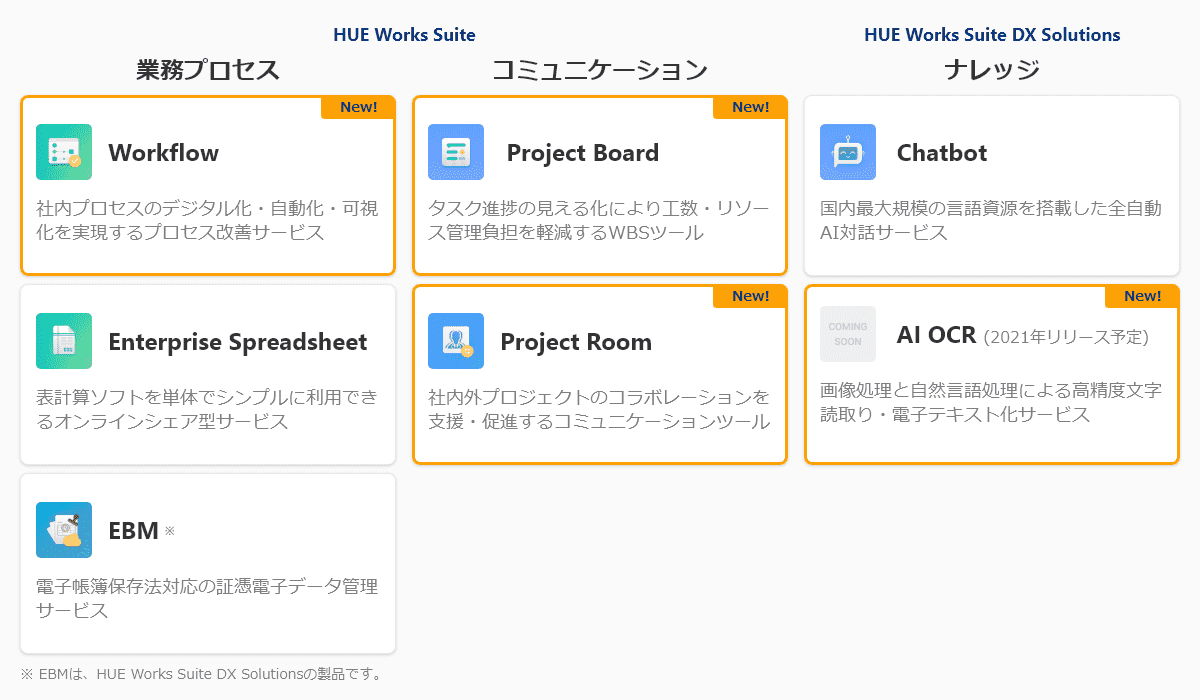
Task: Click the Project Room product icon
Action: (456, 341)
